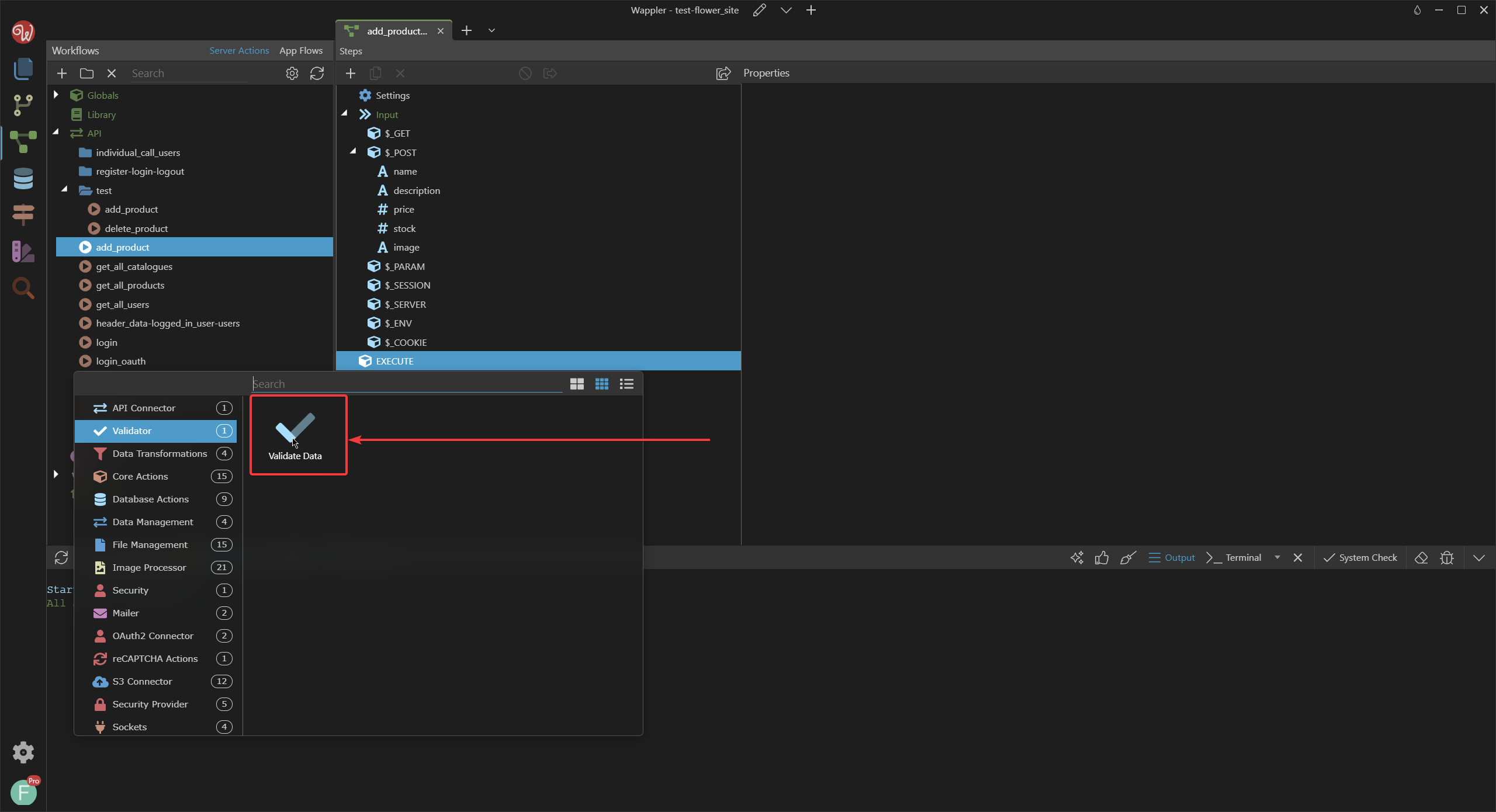Open the debug bug icon
Viewport: 1496px width, 812px height.
1447,558
